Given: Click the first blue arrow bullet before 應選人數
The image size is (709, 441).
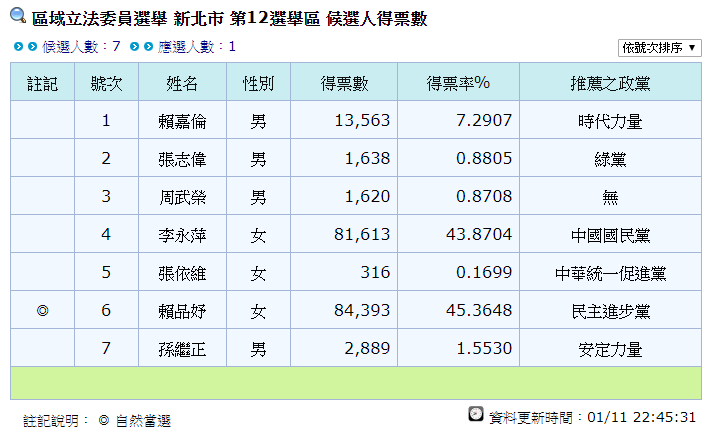Looking at the screenshot, I should coord(134,46).
